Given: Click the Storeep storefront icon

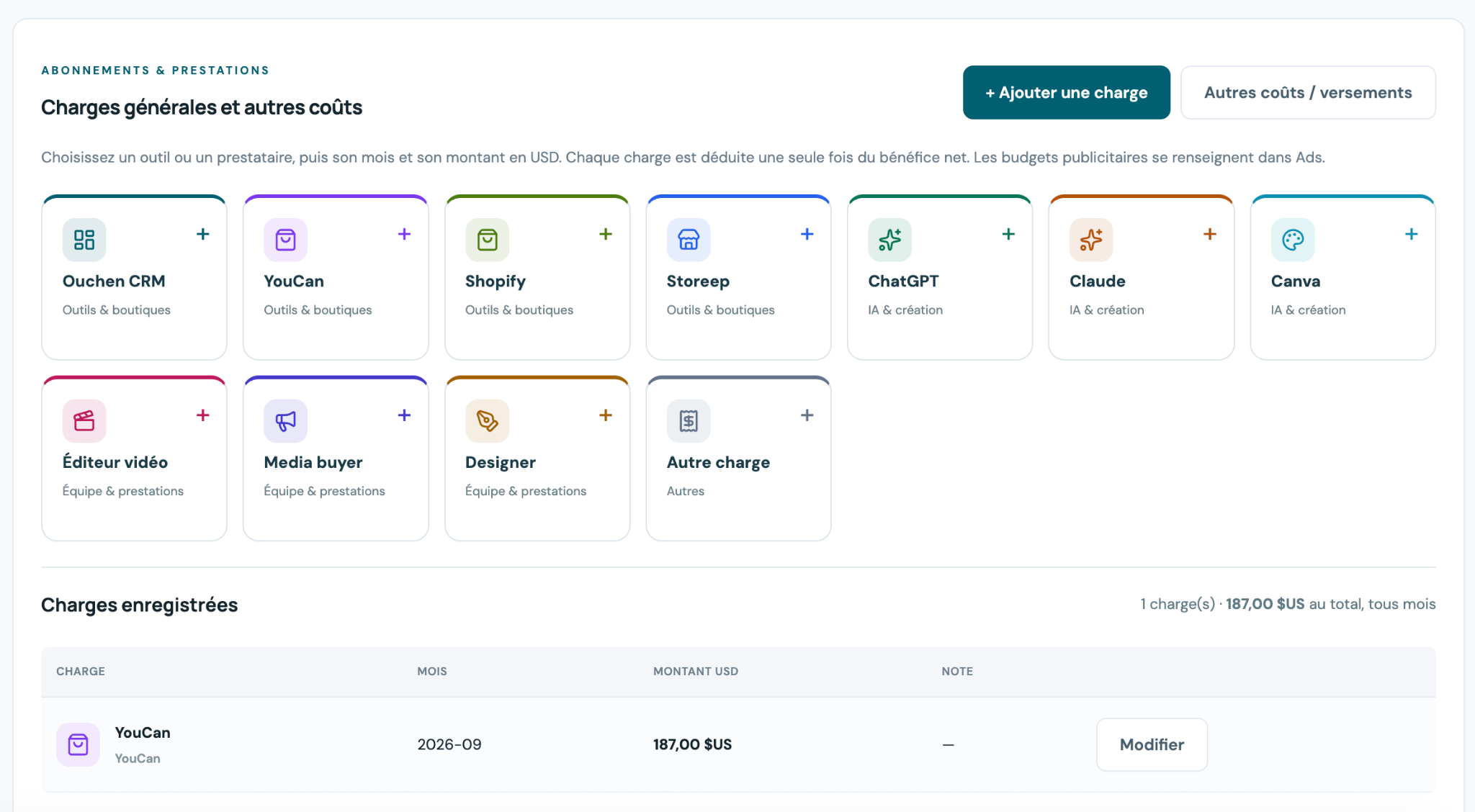Looking at the screenshot, I should click(689, 240).
